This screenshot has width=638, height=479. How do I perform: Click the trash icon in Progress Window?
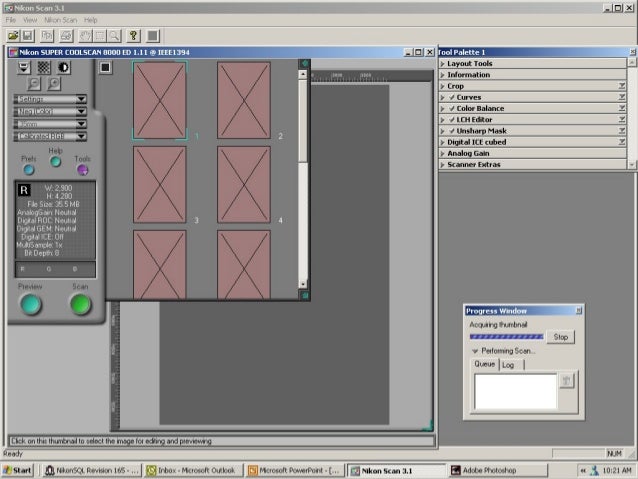[567, 382]
